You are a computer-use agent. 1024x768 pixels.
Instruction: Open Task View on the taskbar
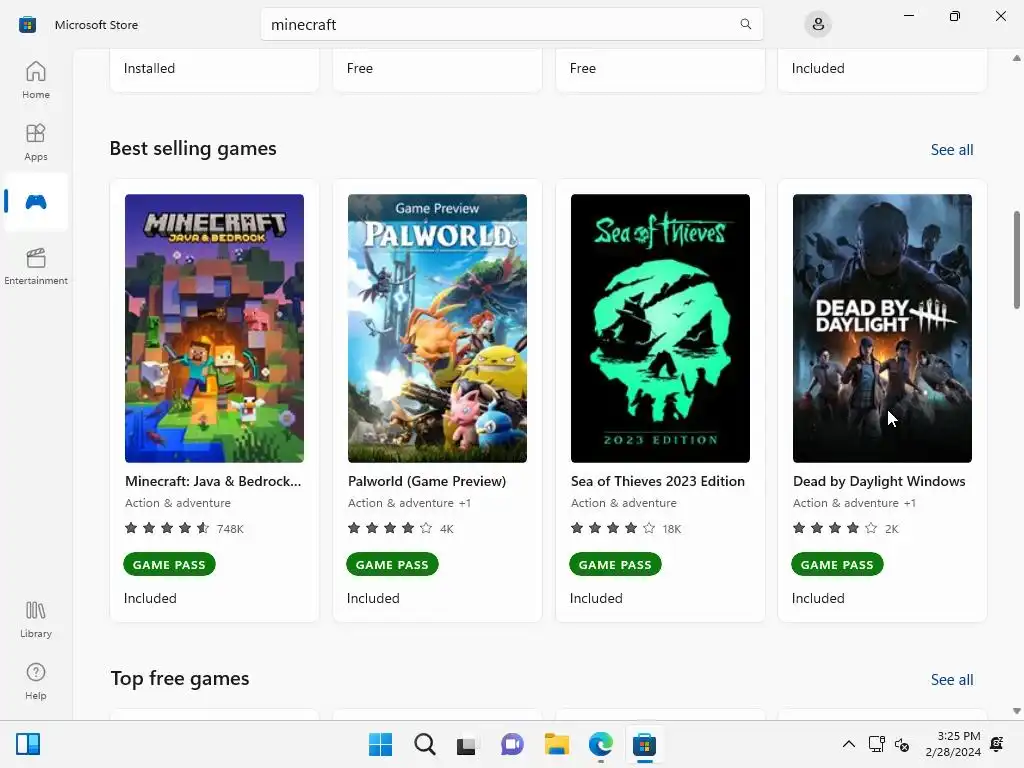pyautogui.click(x=466, y=745)
